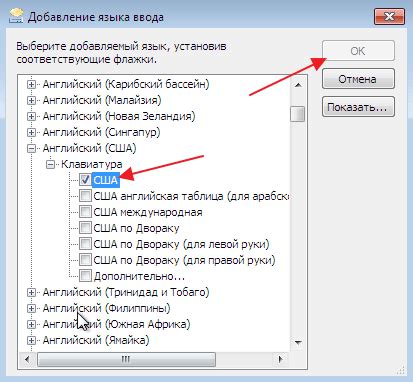Click the vertical scrollbar up arrow
The width and height of the screenshot is (413, 382).
pos(298,85)
